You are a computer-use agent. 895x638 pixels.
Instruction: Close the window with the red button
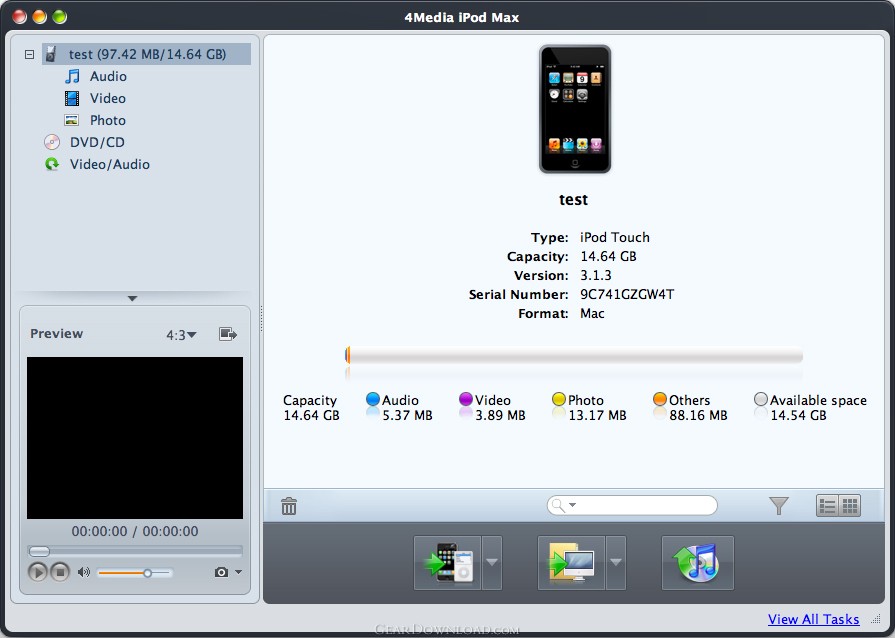(x=19, y=17)
